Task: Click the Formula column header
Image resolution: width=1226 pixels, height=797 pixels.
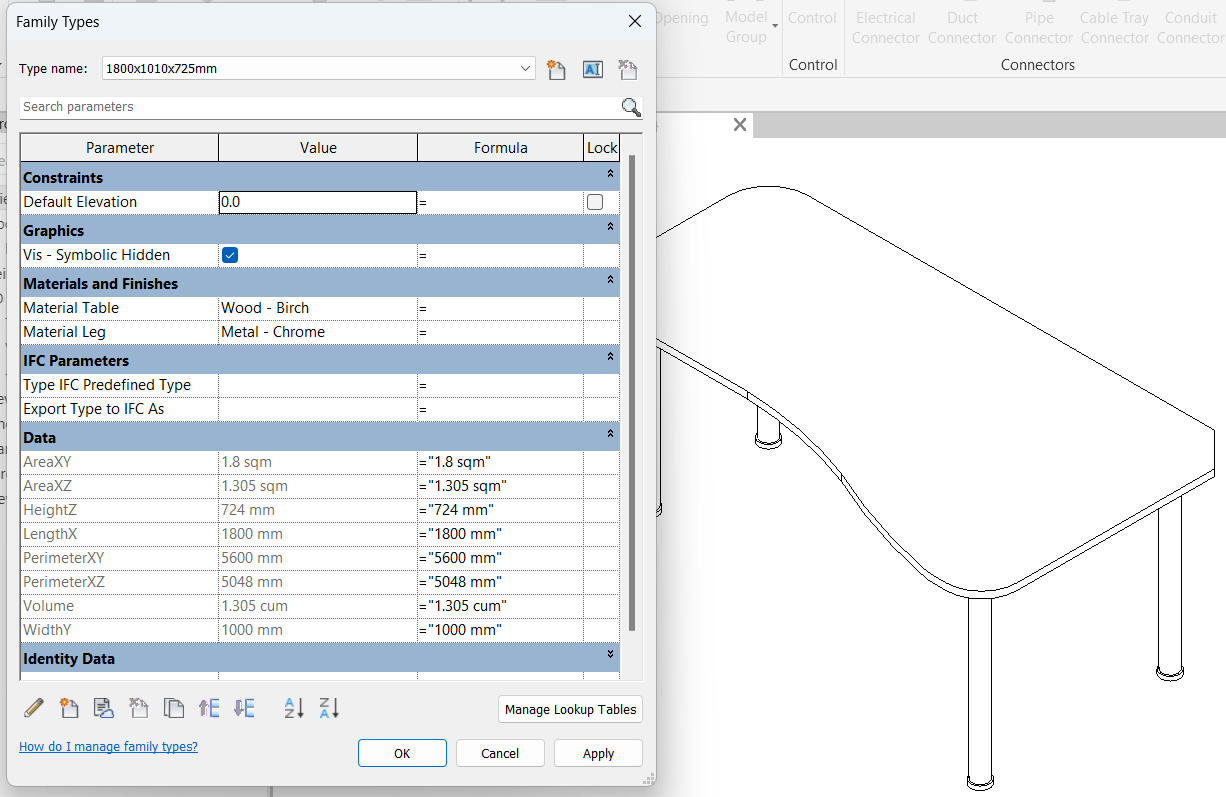Action: pyautogui.click(x=501, y=147)
